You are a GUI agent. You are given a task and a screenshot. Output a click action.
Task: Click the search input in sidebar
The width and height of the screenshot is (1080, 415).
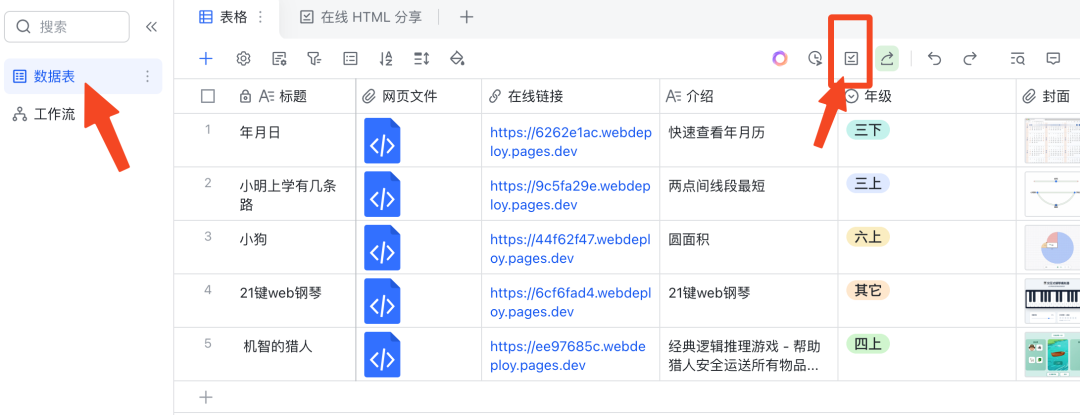coord(67,27)
